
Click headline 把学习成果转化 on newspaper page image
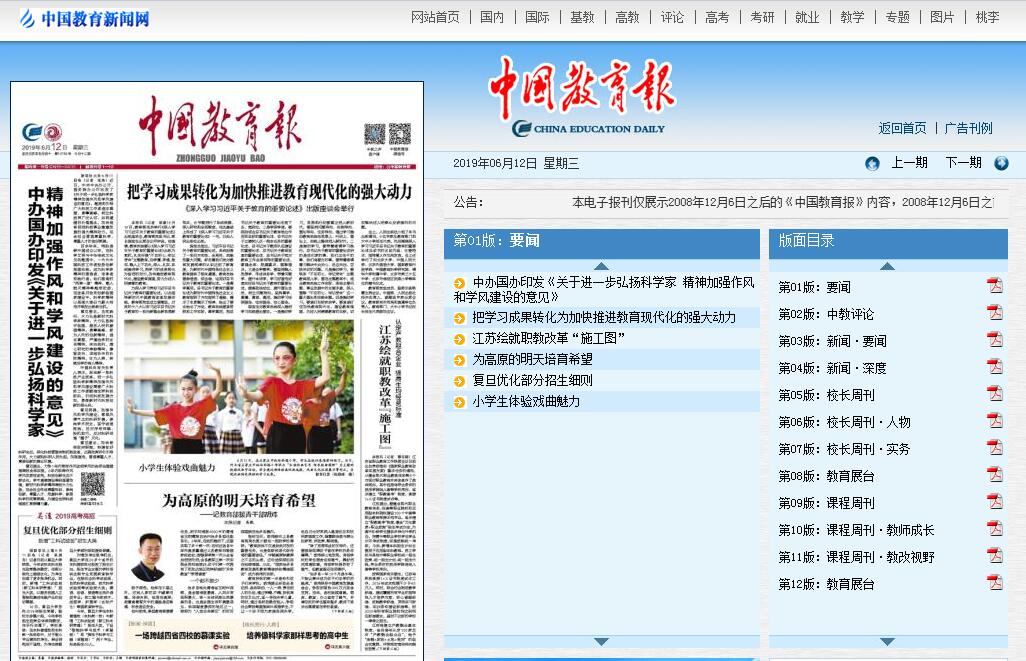click(269, 191)
